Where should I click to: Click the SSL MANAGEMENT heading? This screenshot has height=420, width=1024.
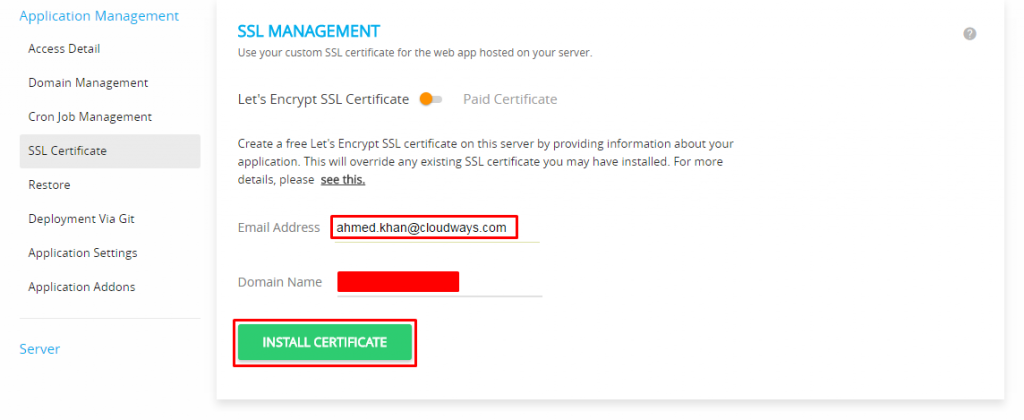pos(308,31)
